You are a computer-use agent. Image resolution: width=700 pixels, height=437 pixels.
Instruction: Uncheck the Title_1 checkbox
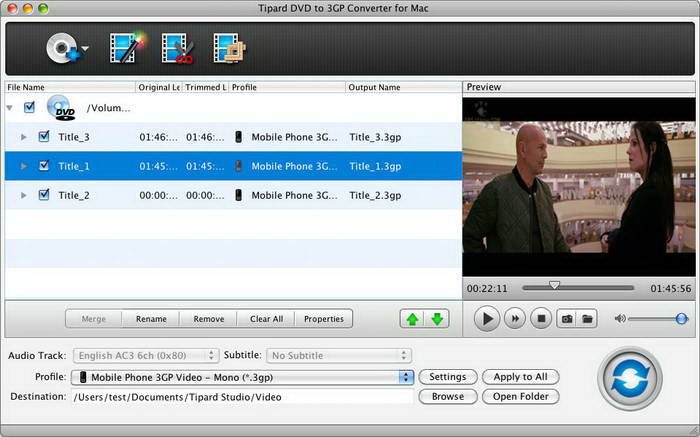click(44, 166)
